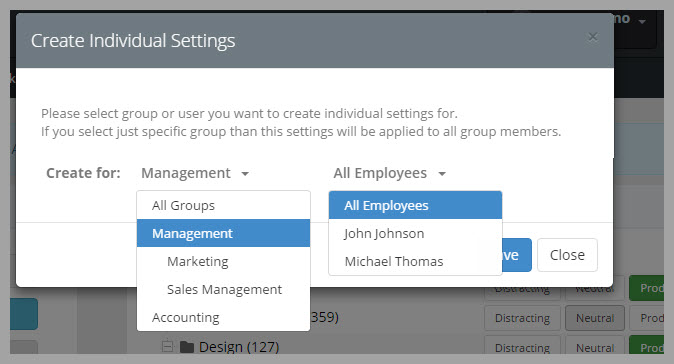Select Design (127) tree row text

[239, 347]
